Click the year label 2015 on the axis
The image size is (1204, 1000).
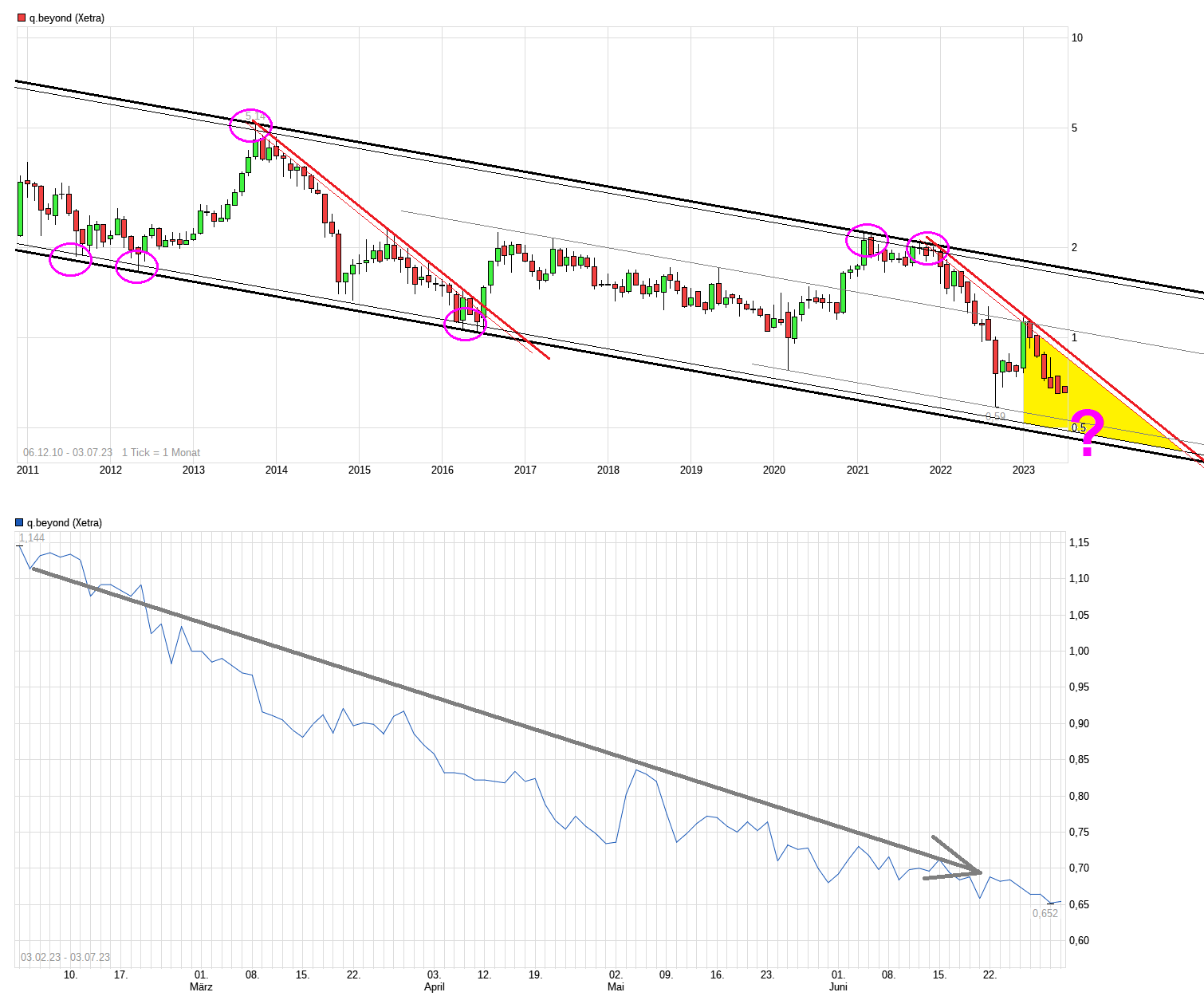click(x=360, y=470)
